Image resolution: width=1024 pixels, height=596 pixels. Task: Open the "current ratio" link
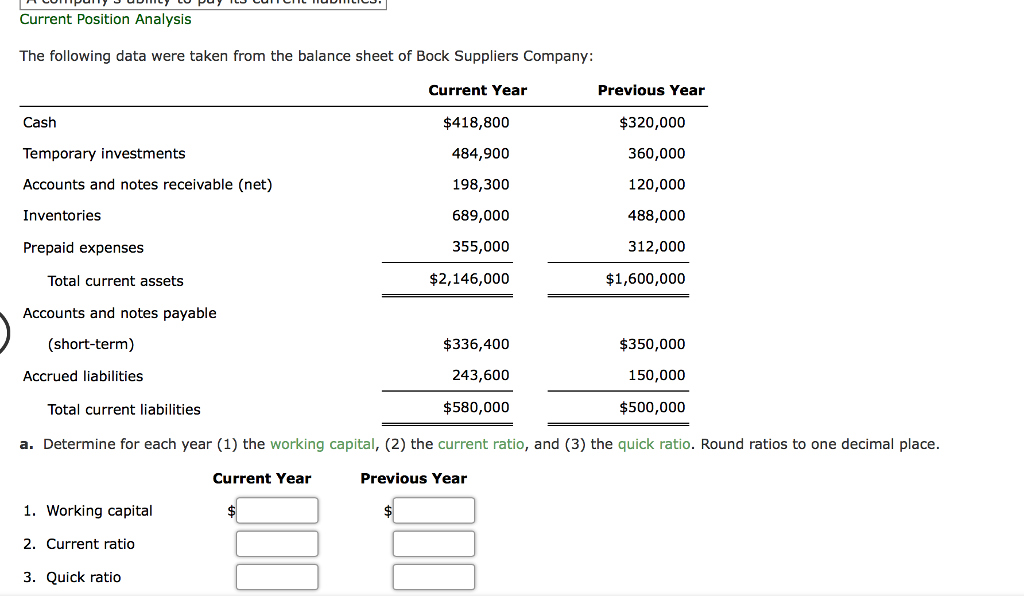coord(481,443)
